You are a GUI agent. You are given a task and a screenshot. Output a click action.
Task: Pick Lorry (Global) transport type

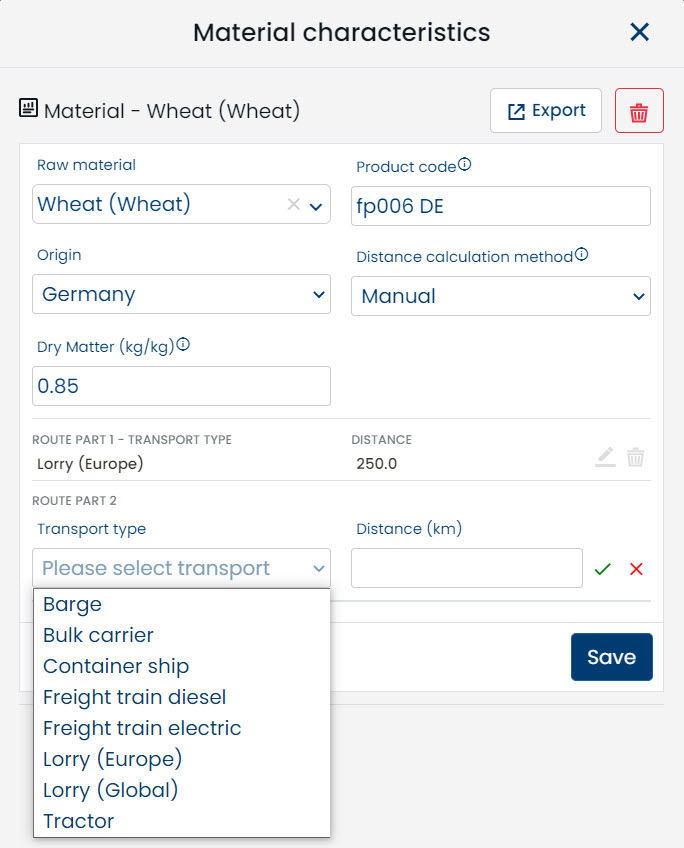click(x=111, y=790)
